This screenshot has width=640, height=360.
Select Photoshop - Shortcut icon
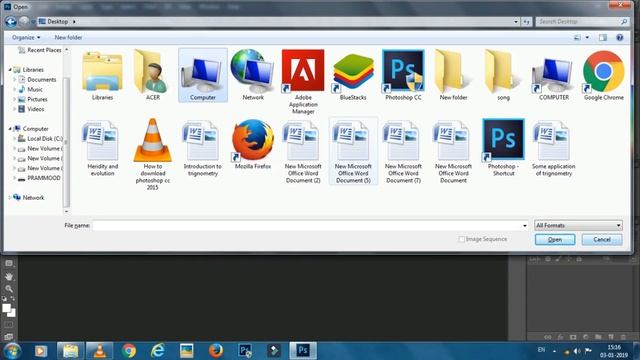(503, 148)
